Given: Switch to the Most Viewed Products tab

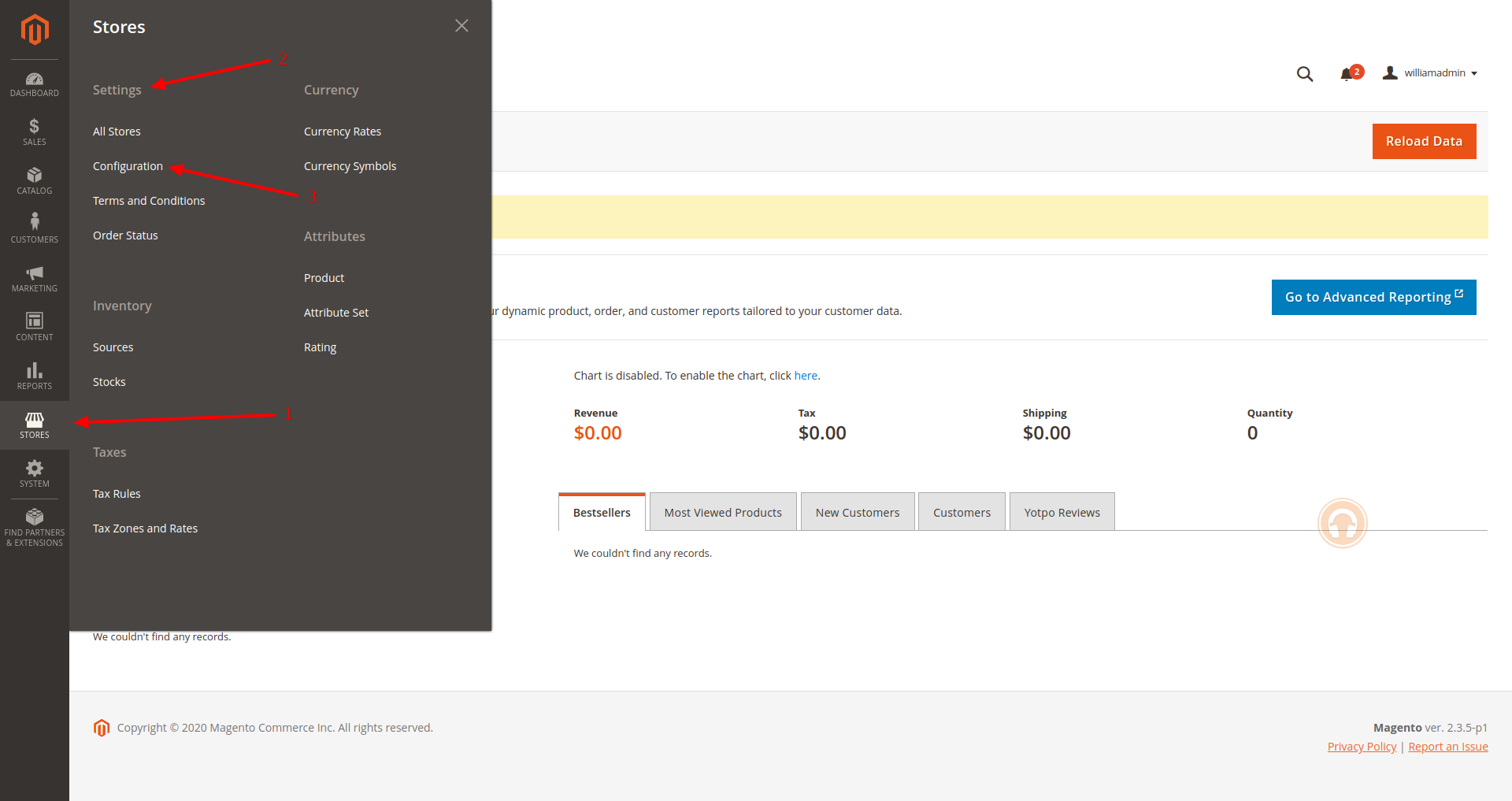Looking at the screenshot, I should coord(722,511).
